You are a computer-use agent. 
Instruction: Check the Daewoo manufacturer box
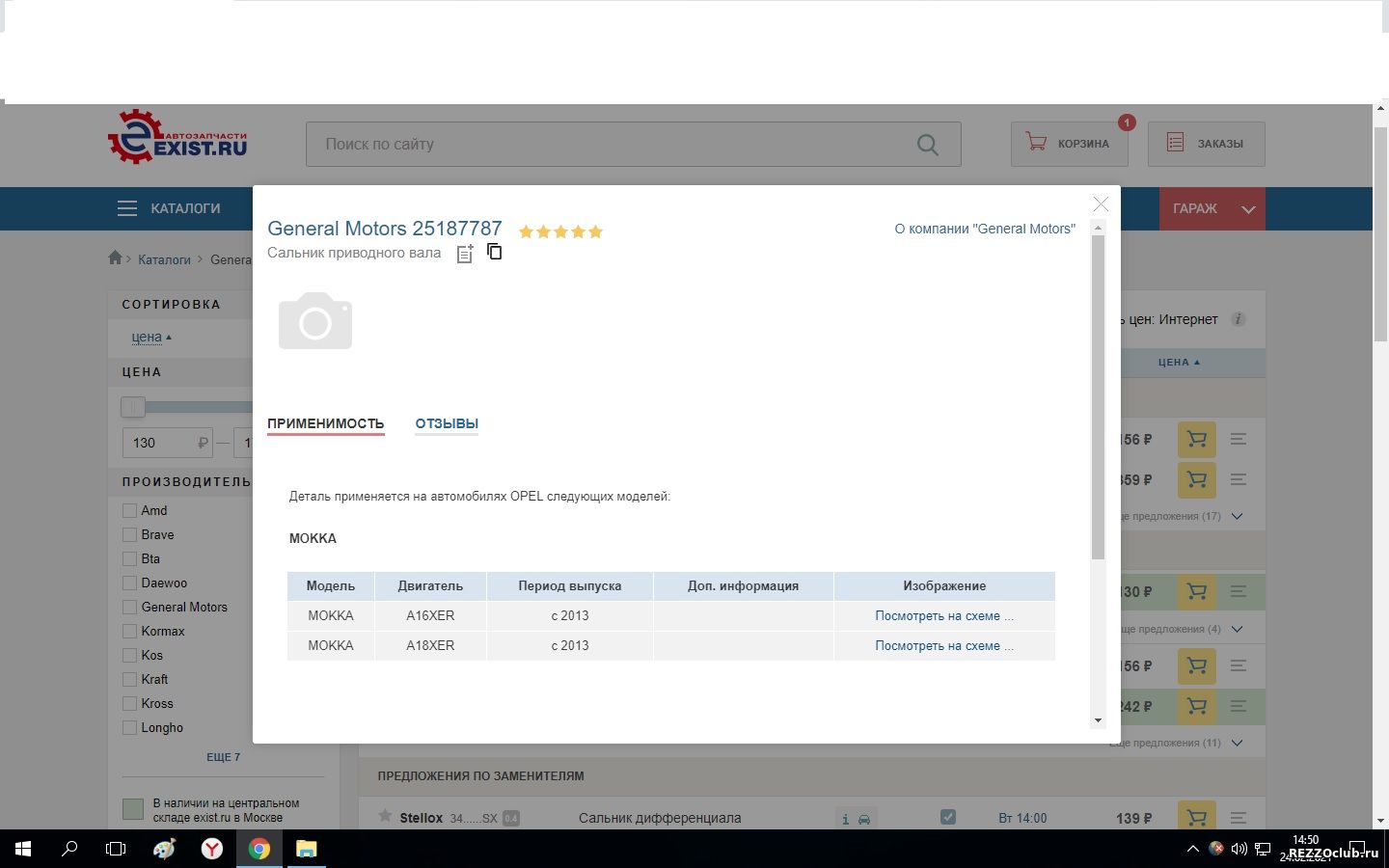click(x=129, y=583)
